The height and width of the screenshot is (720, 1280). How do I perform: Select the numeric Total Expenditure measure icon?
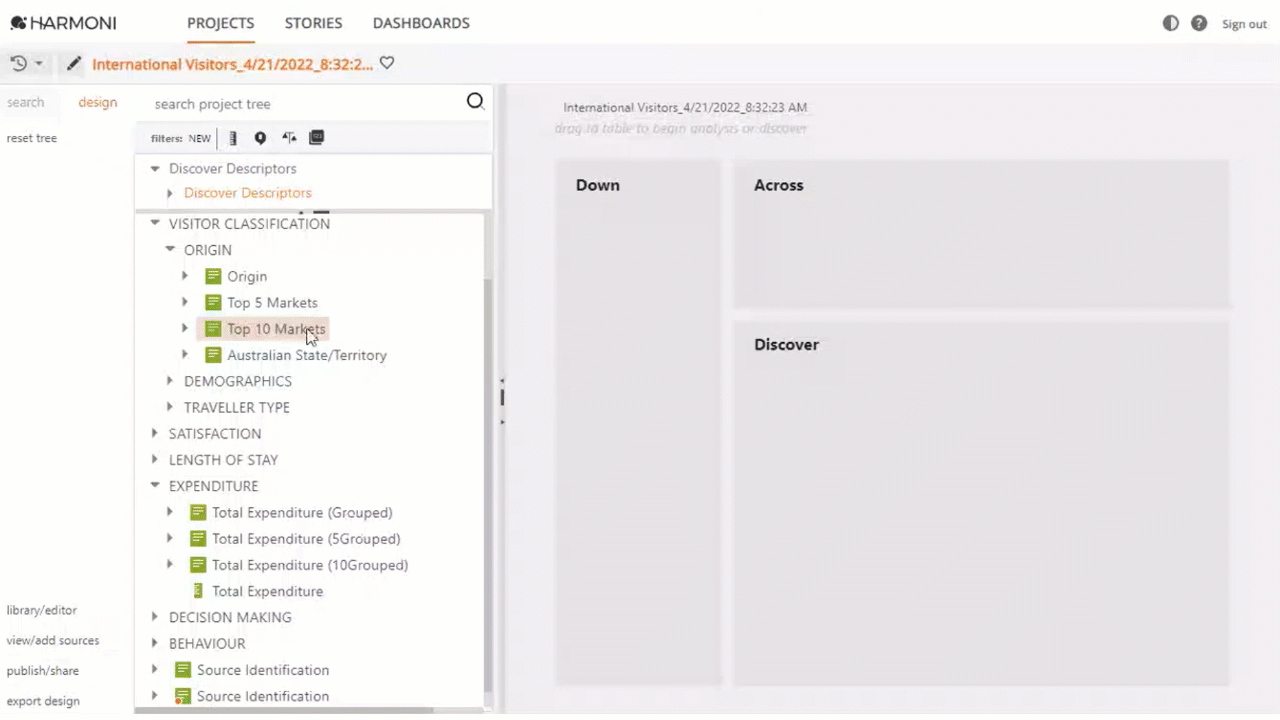[x=198, y=591]
